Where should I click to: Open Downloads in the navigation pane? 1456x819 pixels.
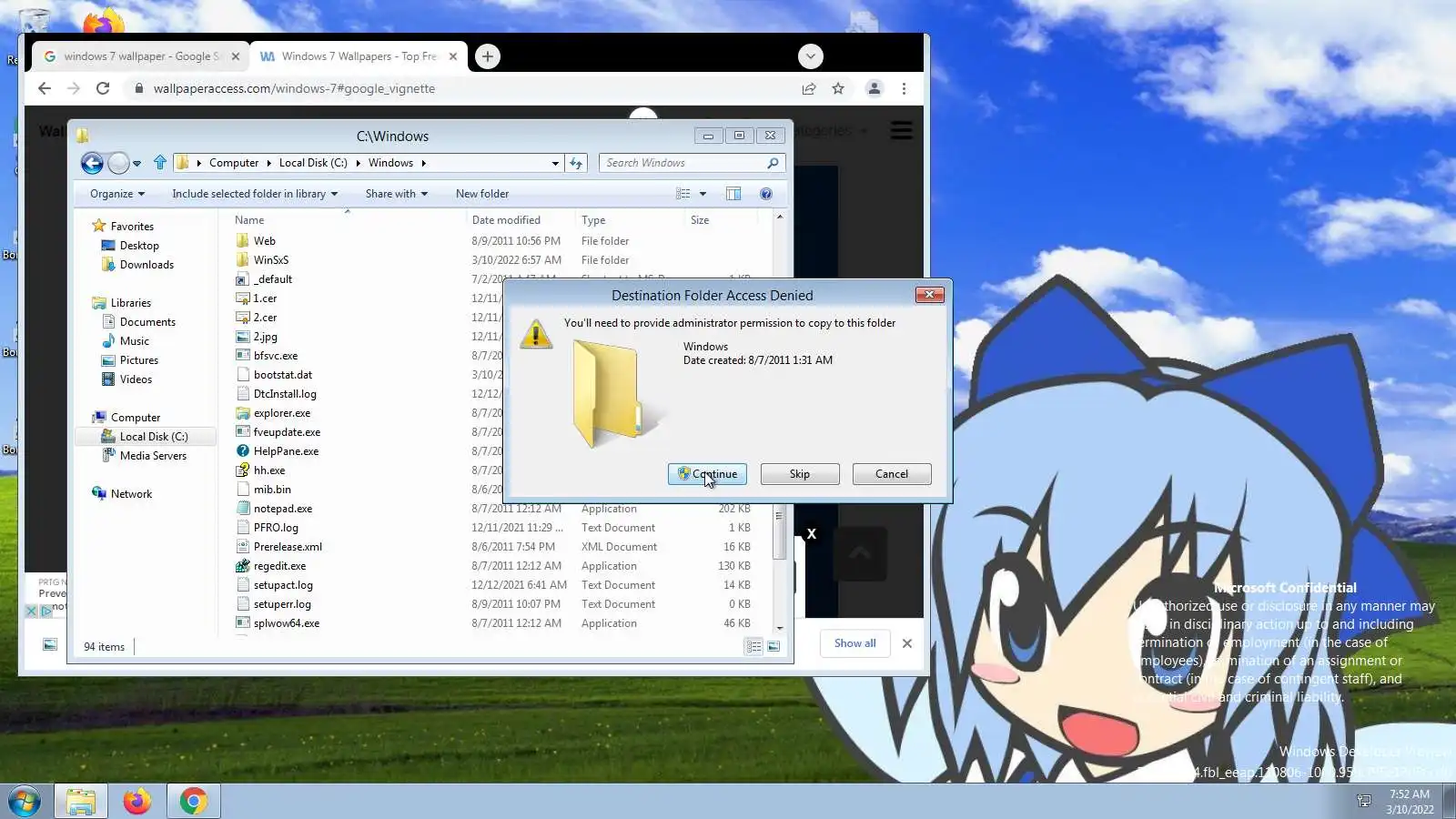147,265
